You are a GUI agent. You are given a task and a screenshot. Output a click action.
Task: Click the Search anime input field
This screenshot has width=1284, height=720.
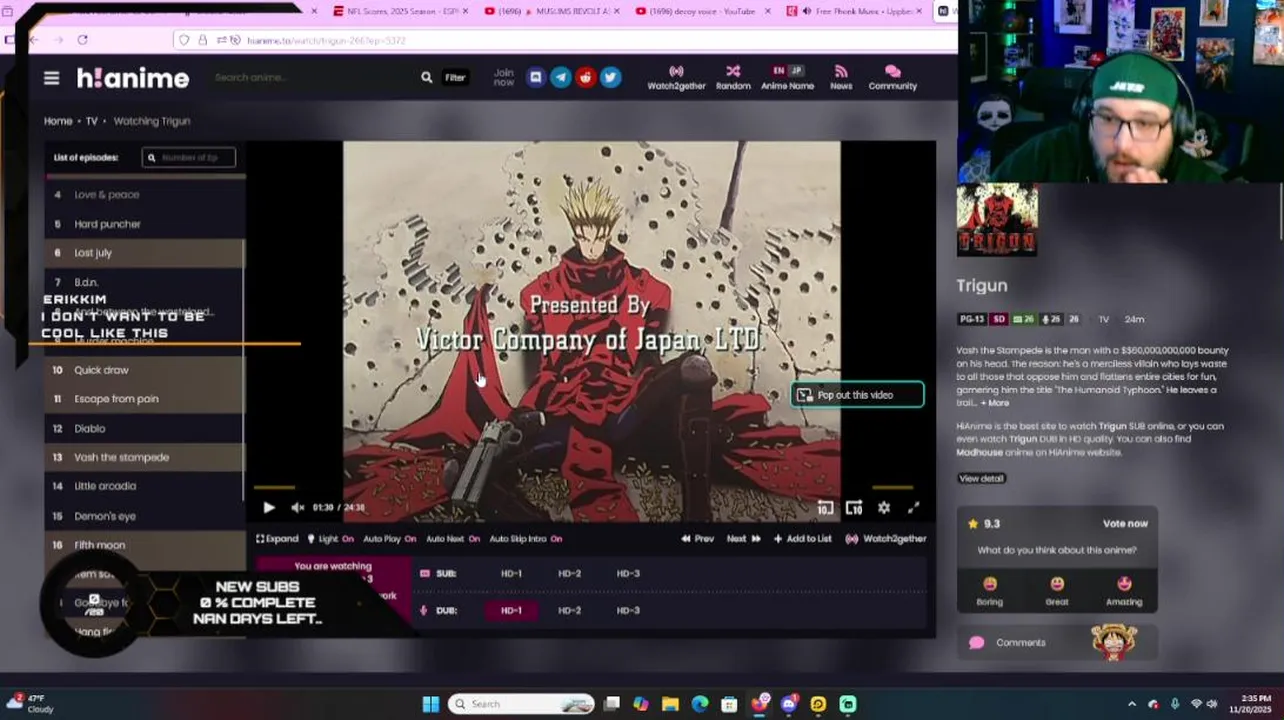[314, 77]
